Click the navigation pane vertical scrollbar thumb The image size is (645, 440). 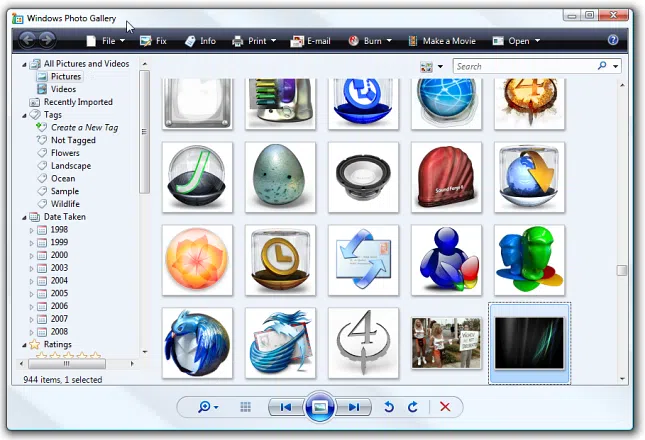tap(144, 132)
